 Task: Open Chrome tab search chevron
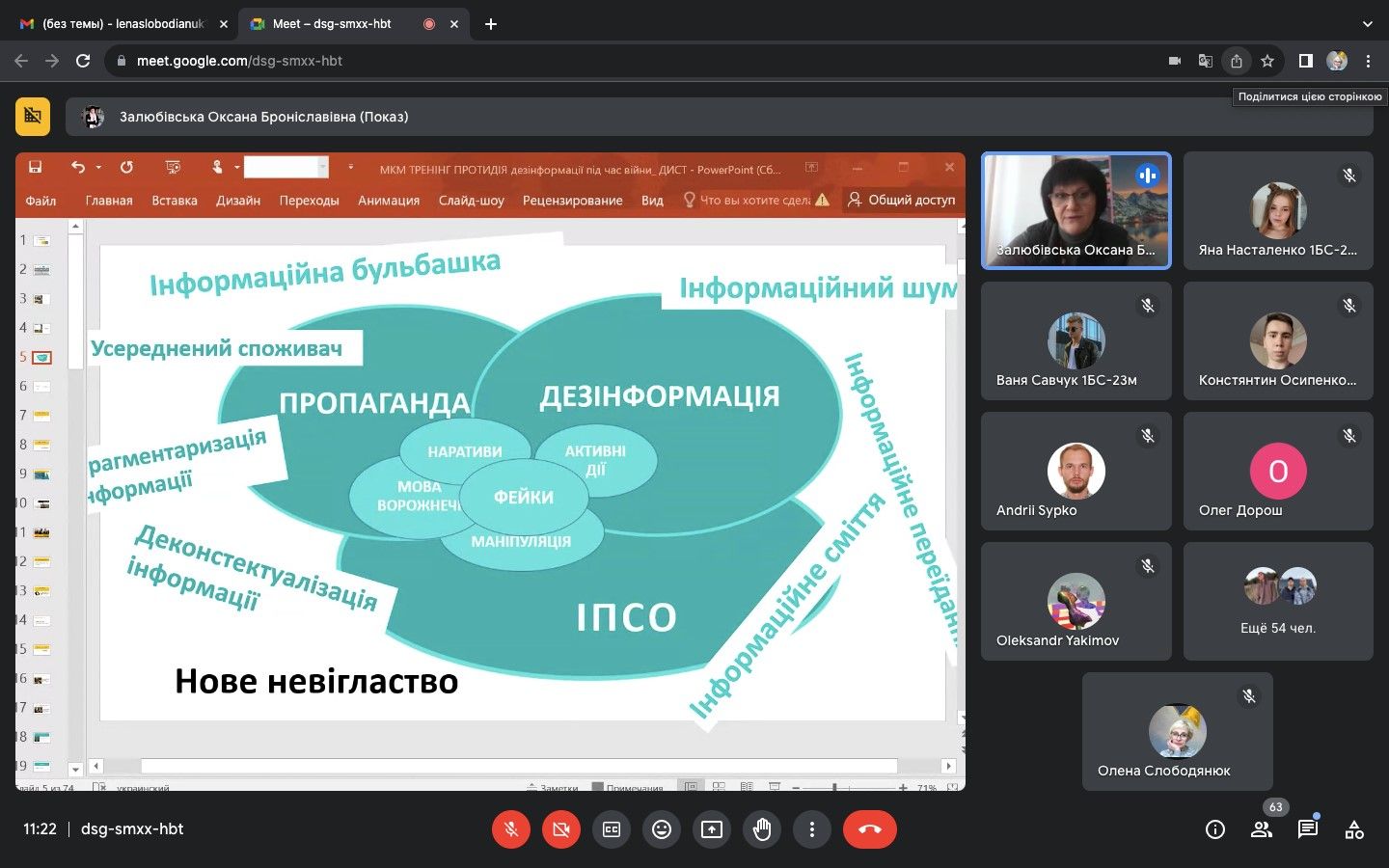(1368, 24)
